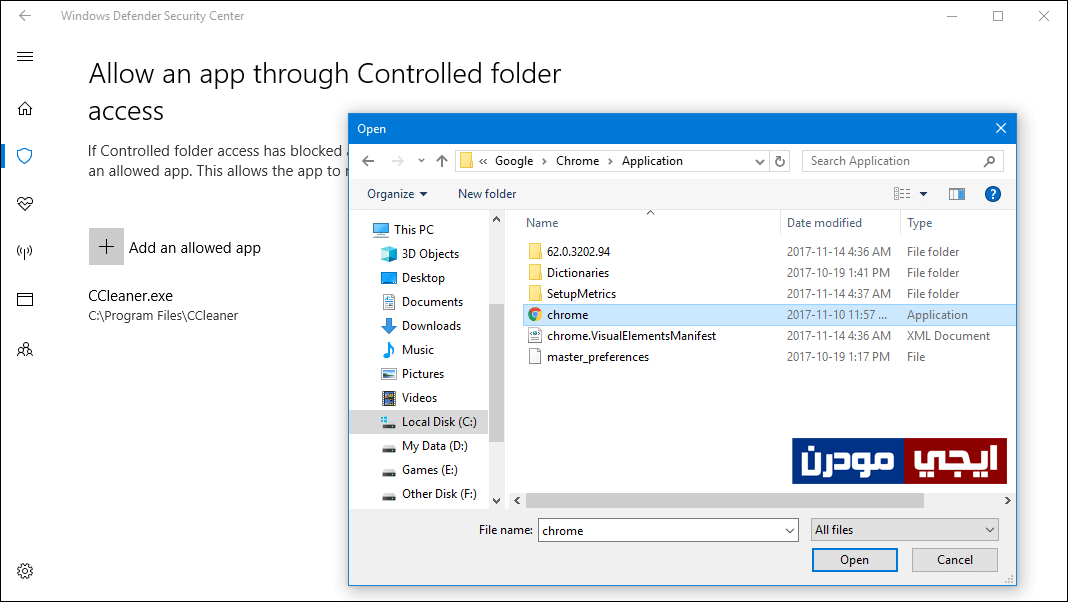Open Settings gear in Defender sidebar
The width and height of the screenshot is (1068, 602).
pos(25,571)
